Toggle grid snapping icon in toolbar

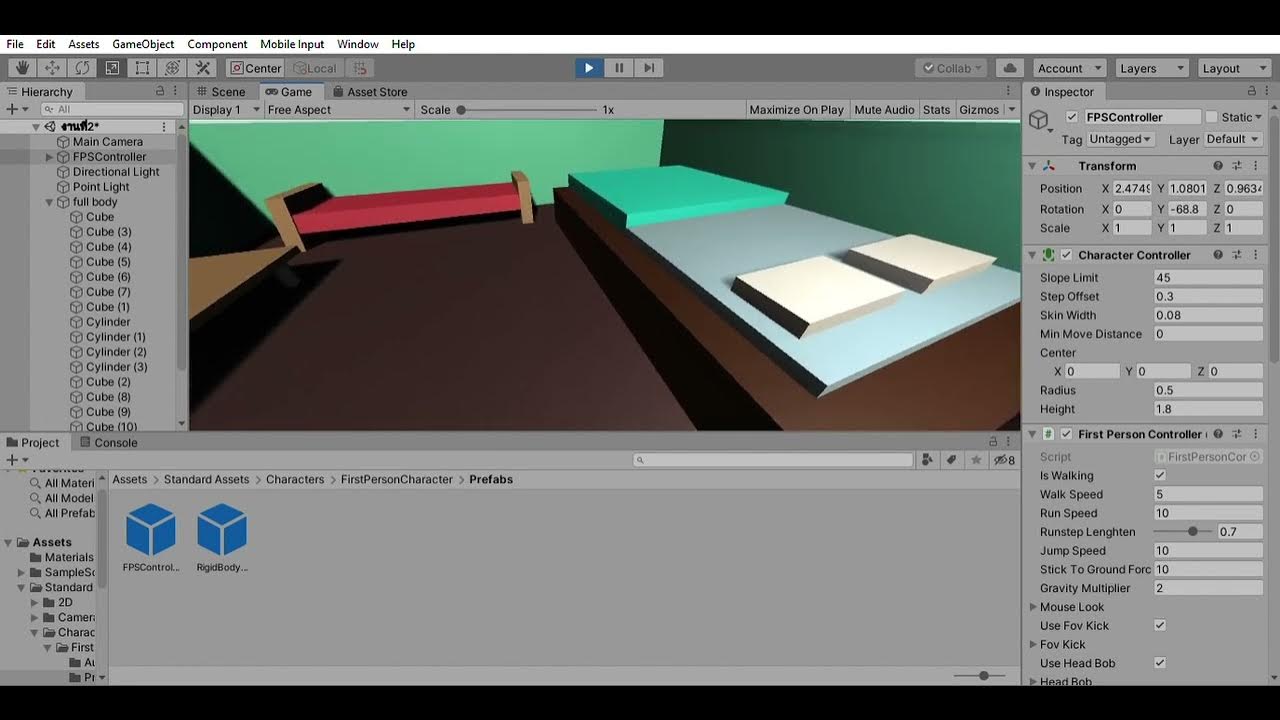click(x=361, y=68)
